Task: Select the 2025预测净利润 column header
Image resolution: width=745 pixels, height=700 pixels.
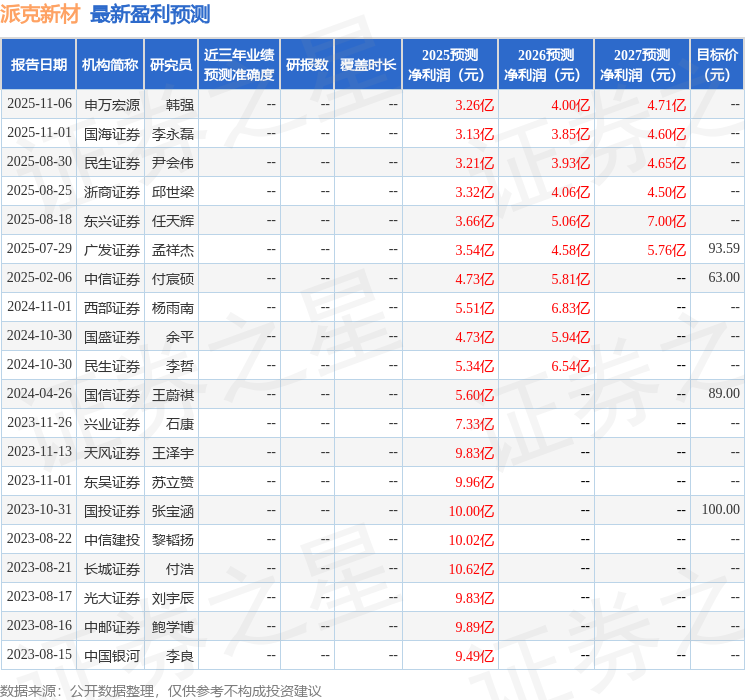Action: (449, 65)
